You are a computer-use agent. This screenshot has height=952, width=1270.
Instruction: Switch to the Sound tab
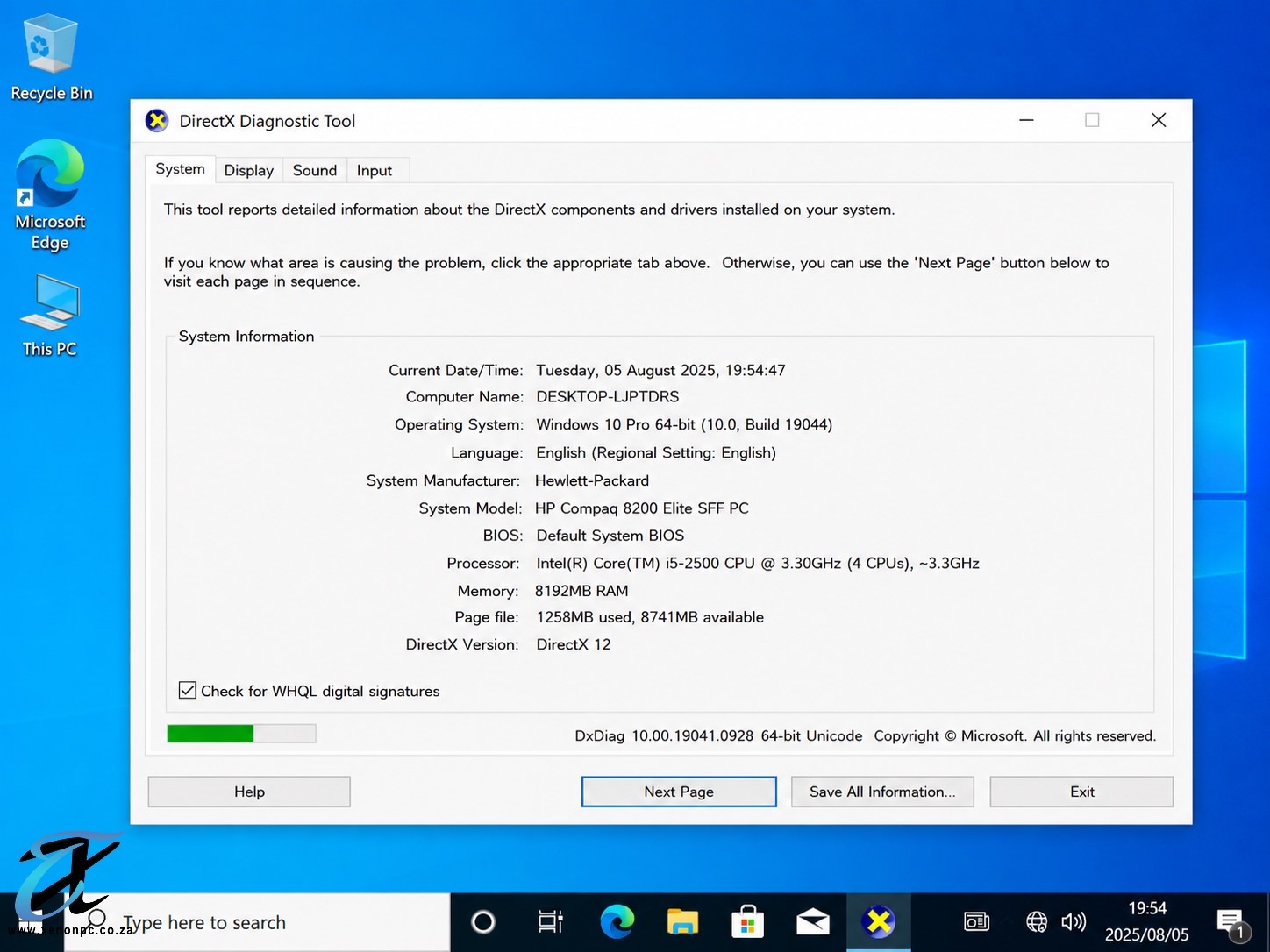(315, 171)
